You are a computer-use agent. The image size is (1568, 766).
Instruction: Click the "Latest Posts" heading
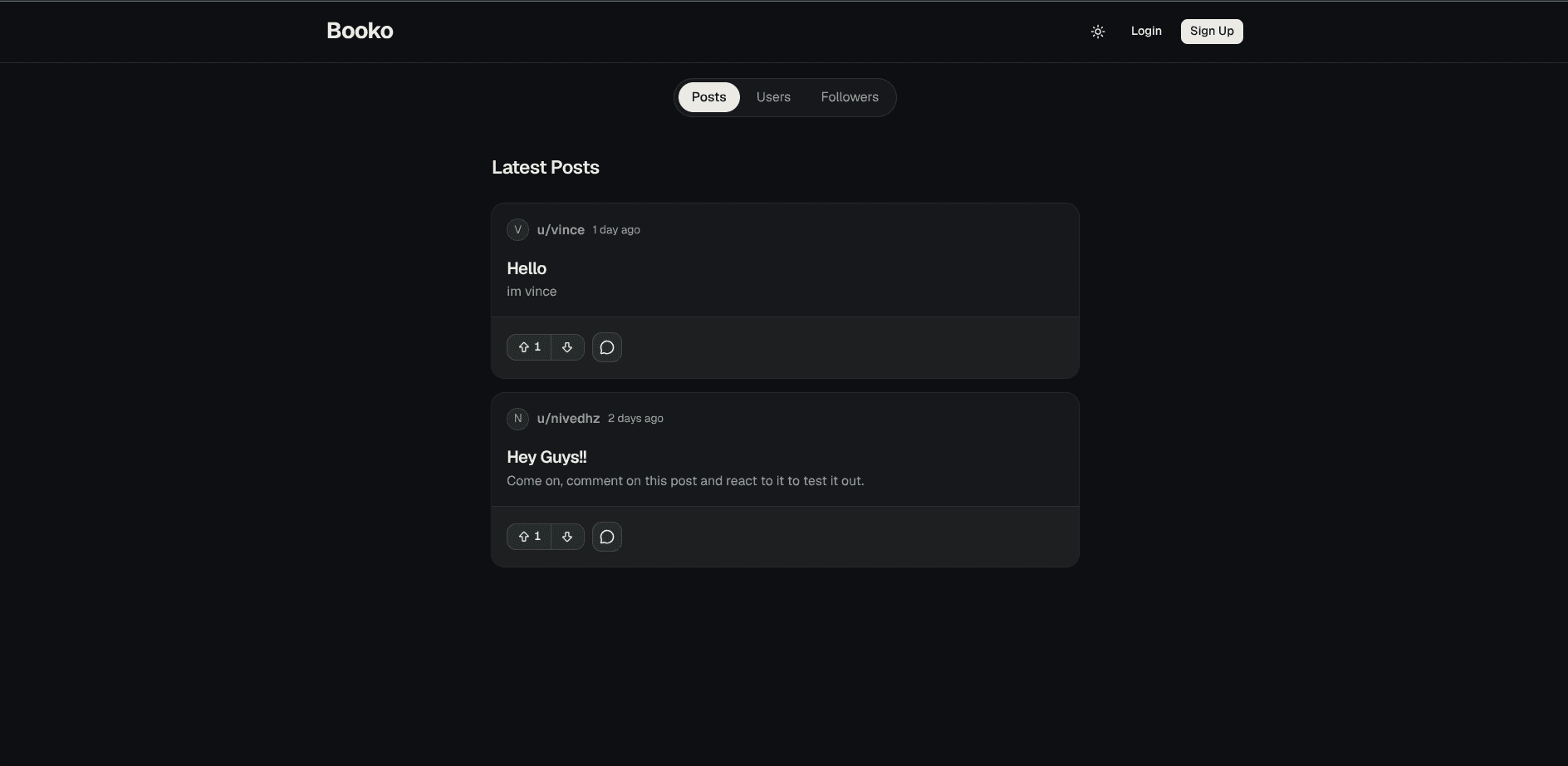coord(546,167)
